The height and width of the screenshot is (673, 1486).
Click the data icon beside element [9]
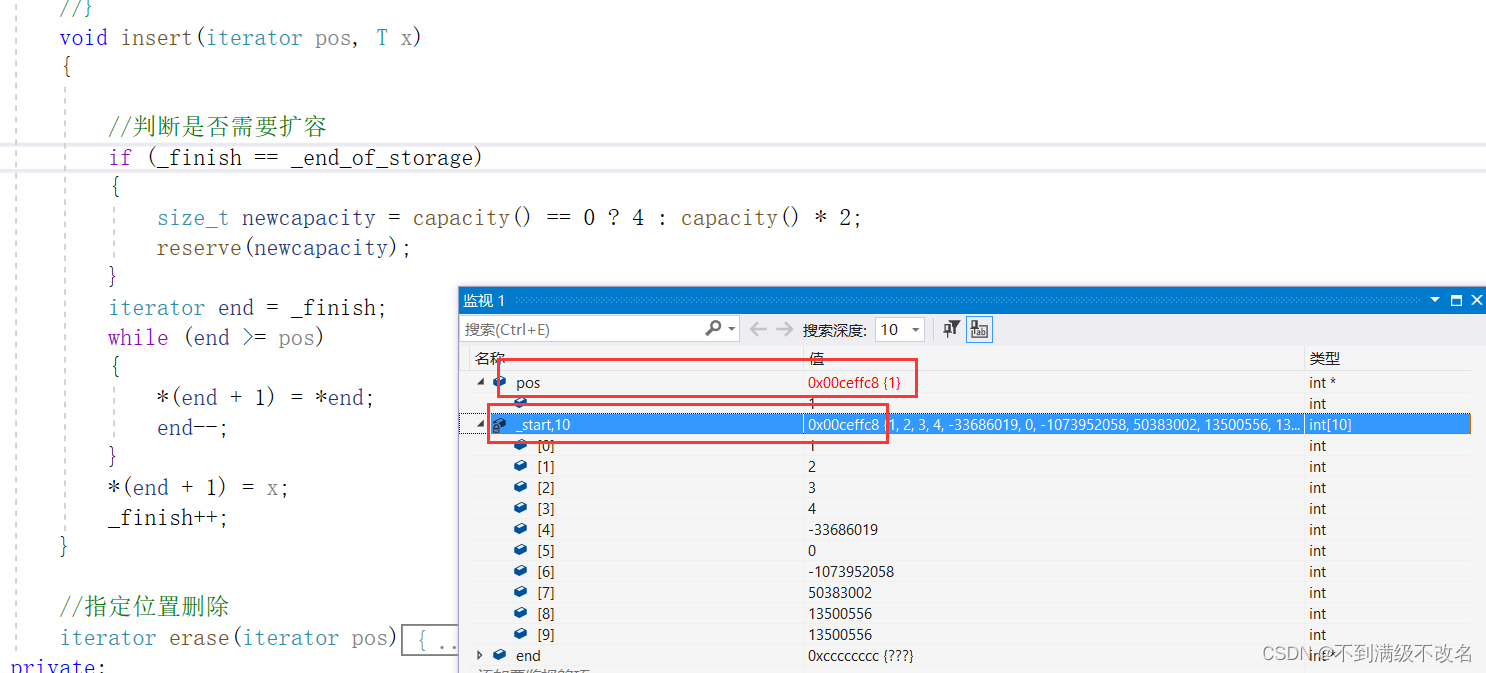520,634
